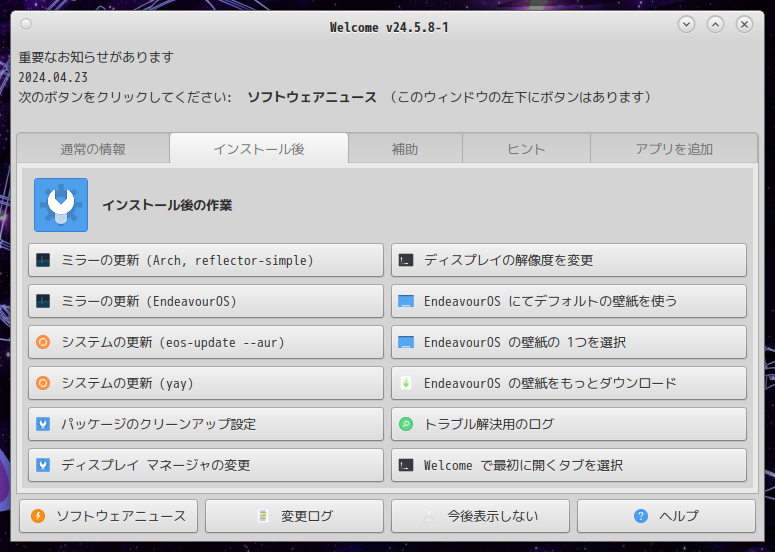775x552 pixels.
Task: Apply EndeavourOS にてデフォルトの壁紙を使う
Action: (569, 301)
